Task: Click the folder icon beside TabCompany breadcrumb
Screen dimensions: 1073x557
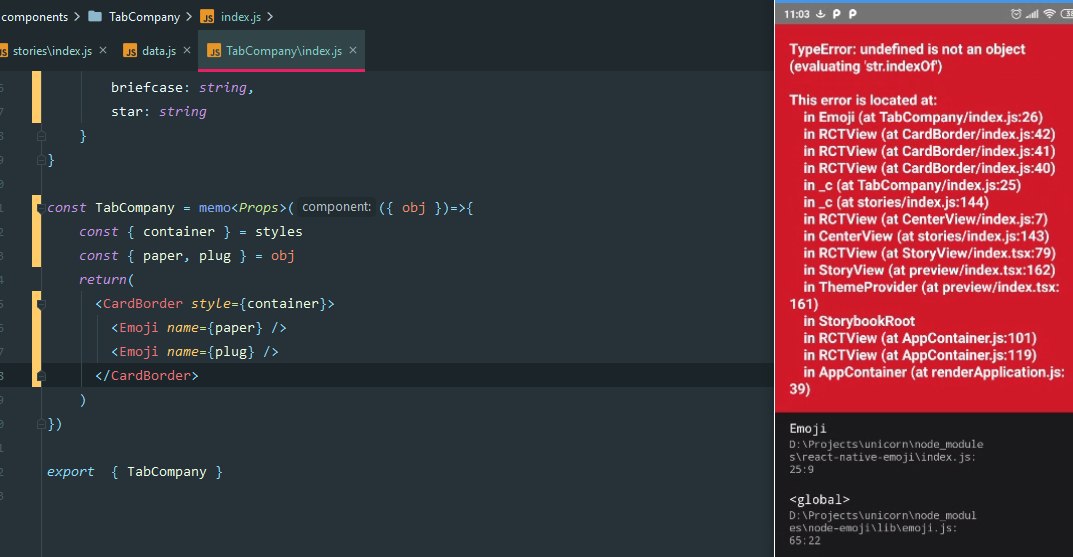Action: 95,16
